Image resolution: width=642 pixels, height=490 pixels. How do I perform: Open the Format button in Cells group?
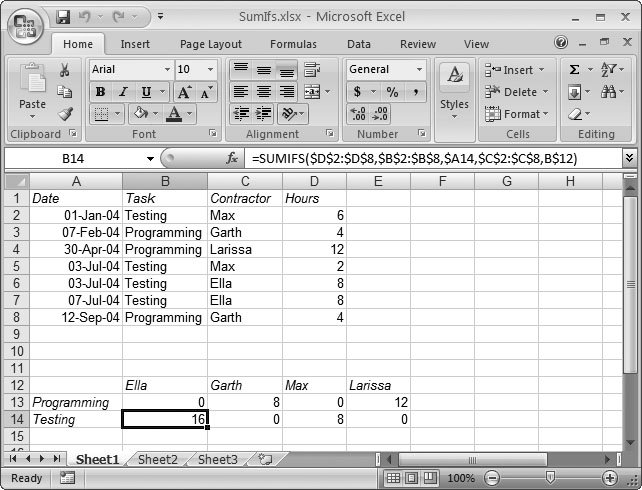click(x=516, y=114)
